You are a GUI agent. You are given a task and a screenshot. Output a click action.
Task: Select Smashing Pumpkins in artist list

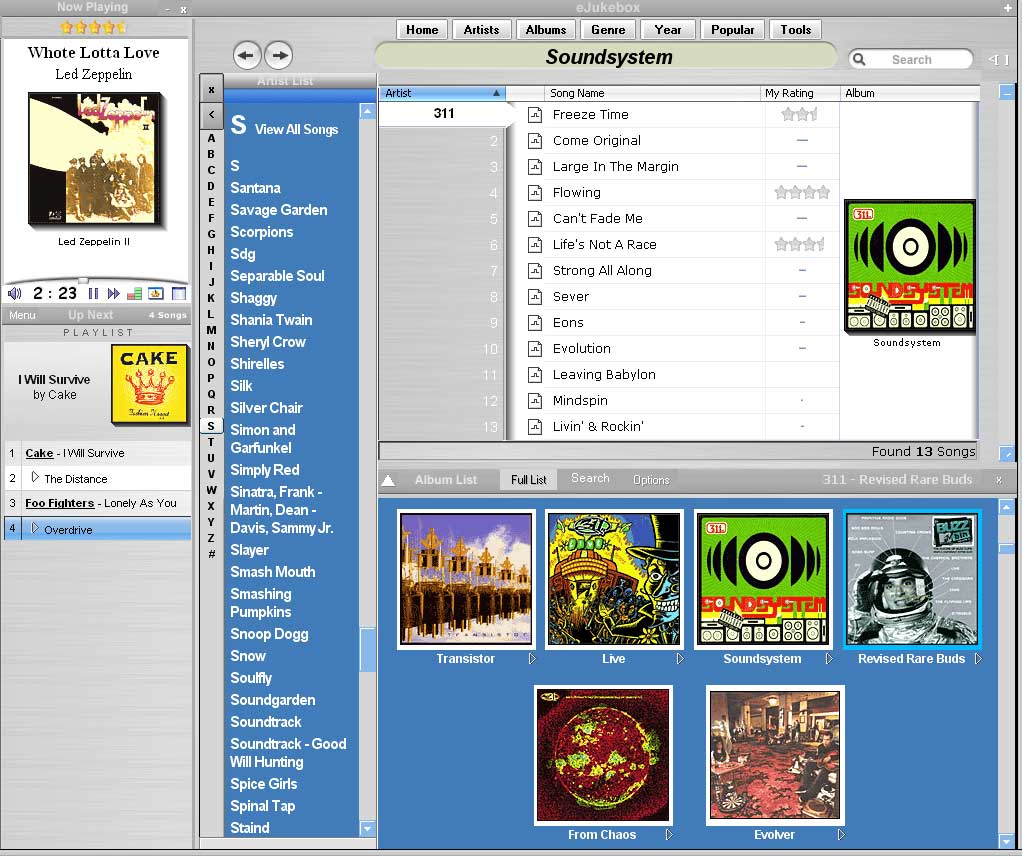pyautogui.click(x=261, y=603)
